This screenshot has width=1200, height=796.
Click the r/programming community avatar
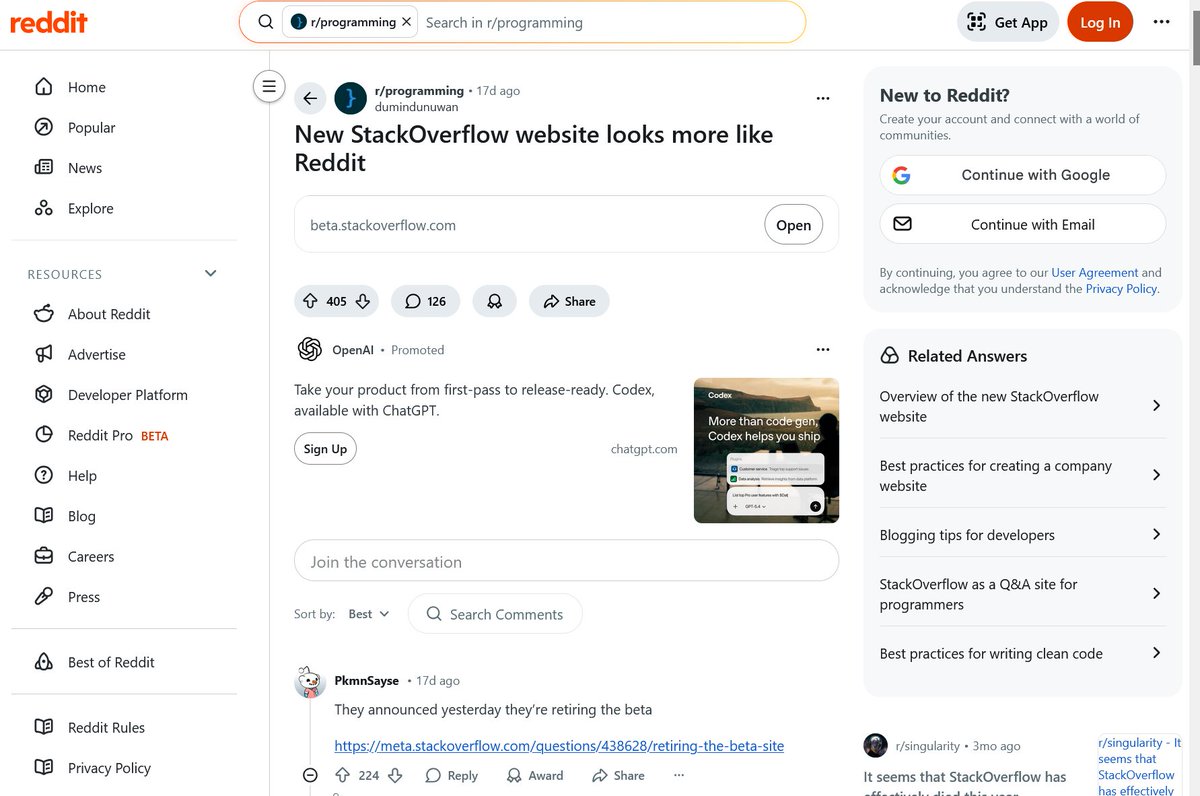[350, 98]
